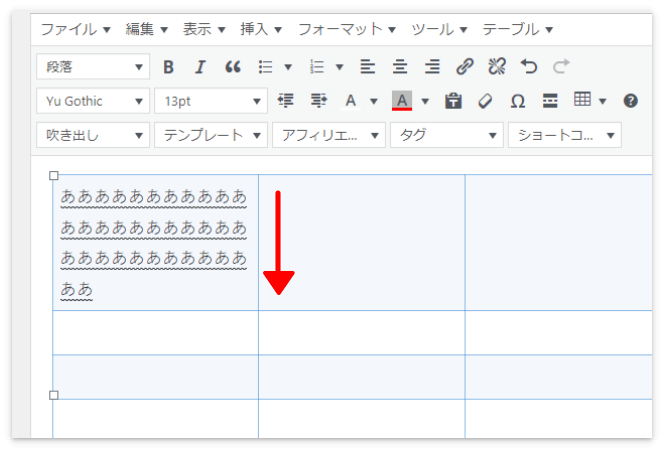Remove link with unlink icon
Screen dimensions: 664x451
click(497, 67)
